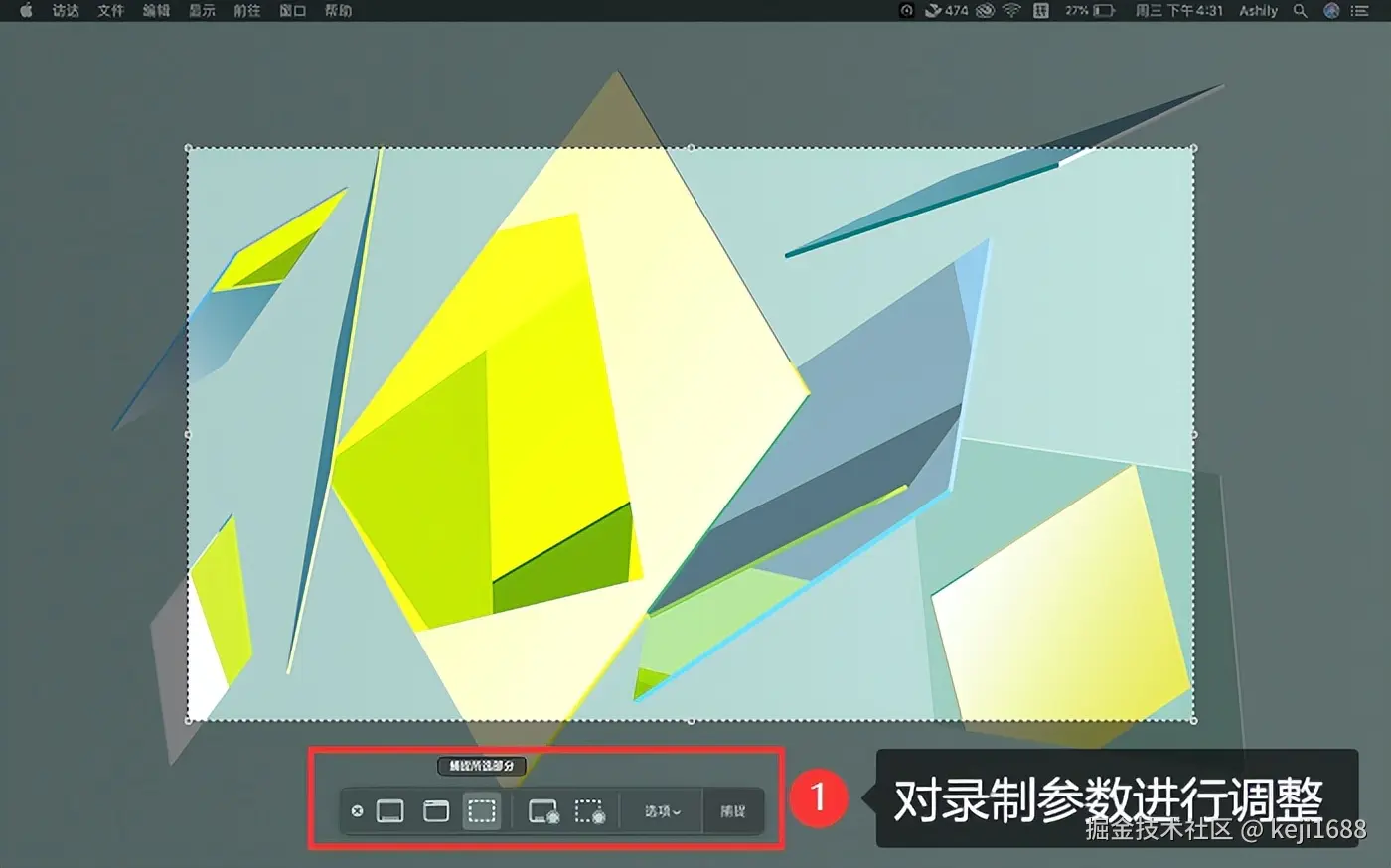Click the selection's bottom-right corner handle
1391x868 pixels.
(1193, 720)
